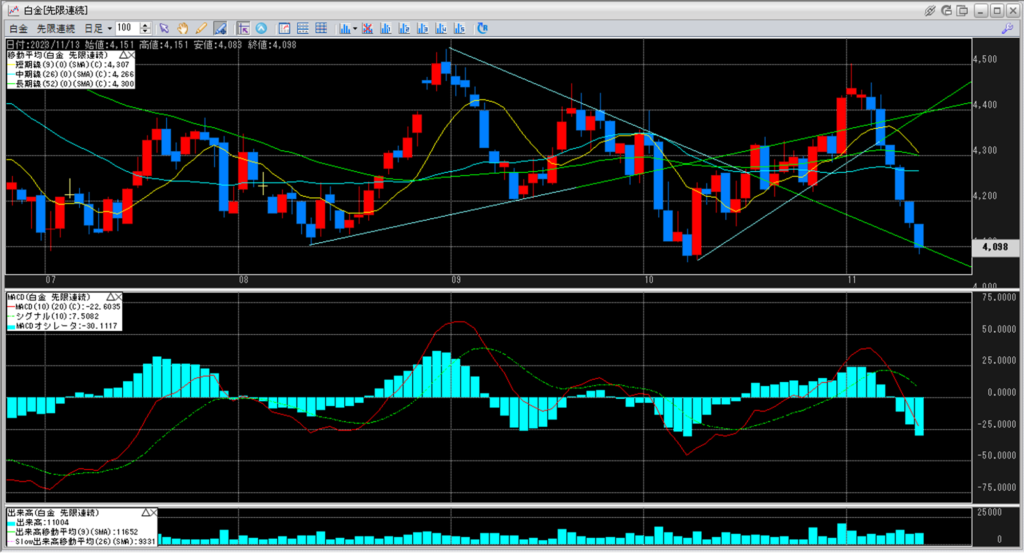Click the full grid table icon
Viewport: 1024px width, 553px height.
321,29
